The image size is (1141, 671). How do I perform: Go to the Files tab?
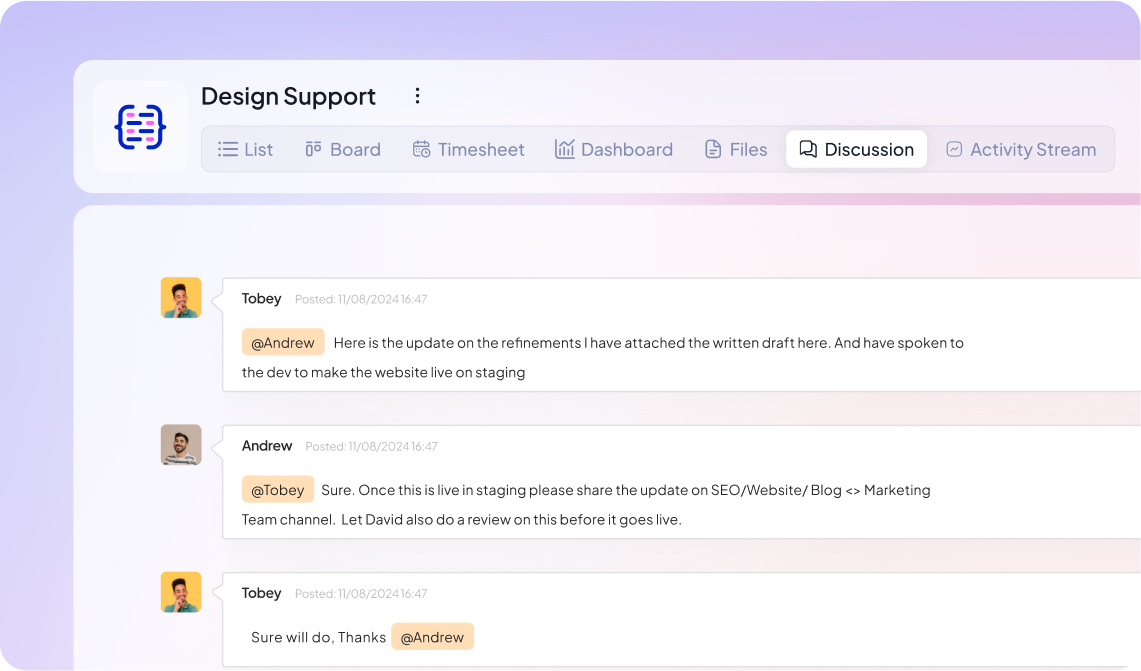[x=736, y=149]
